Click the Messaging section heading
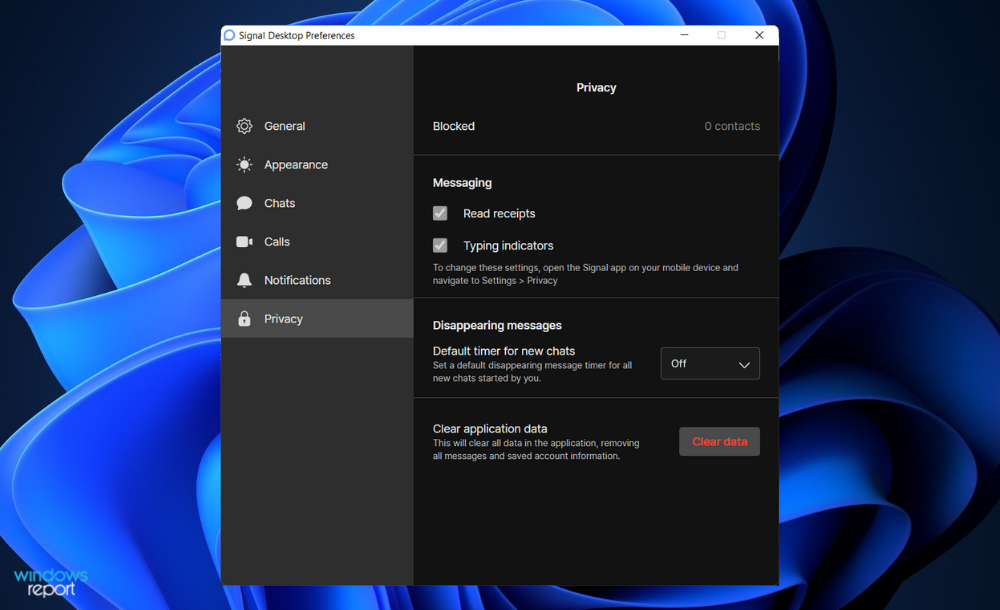 click(462, 183)
